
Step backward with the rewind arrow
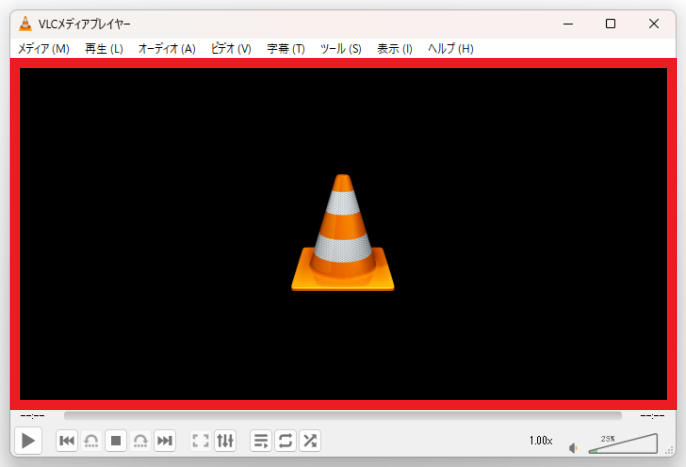91,440
